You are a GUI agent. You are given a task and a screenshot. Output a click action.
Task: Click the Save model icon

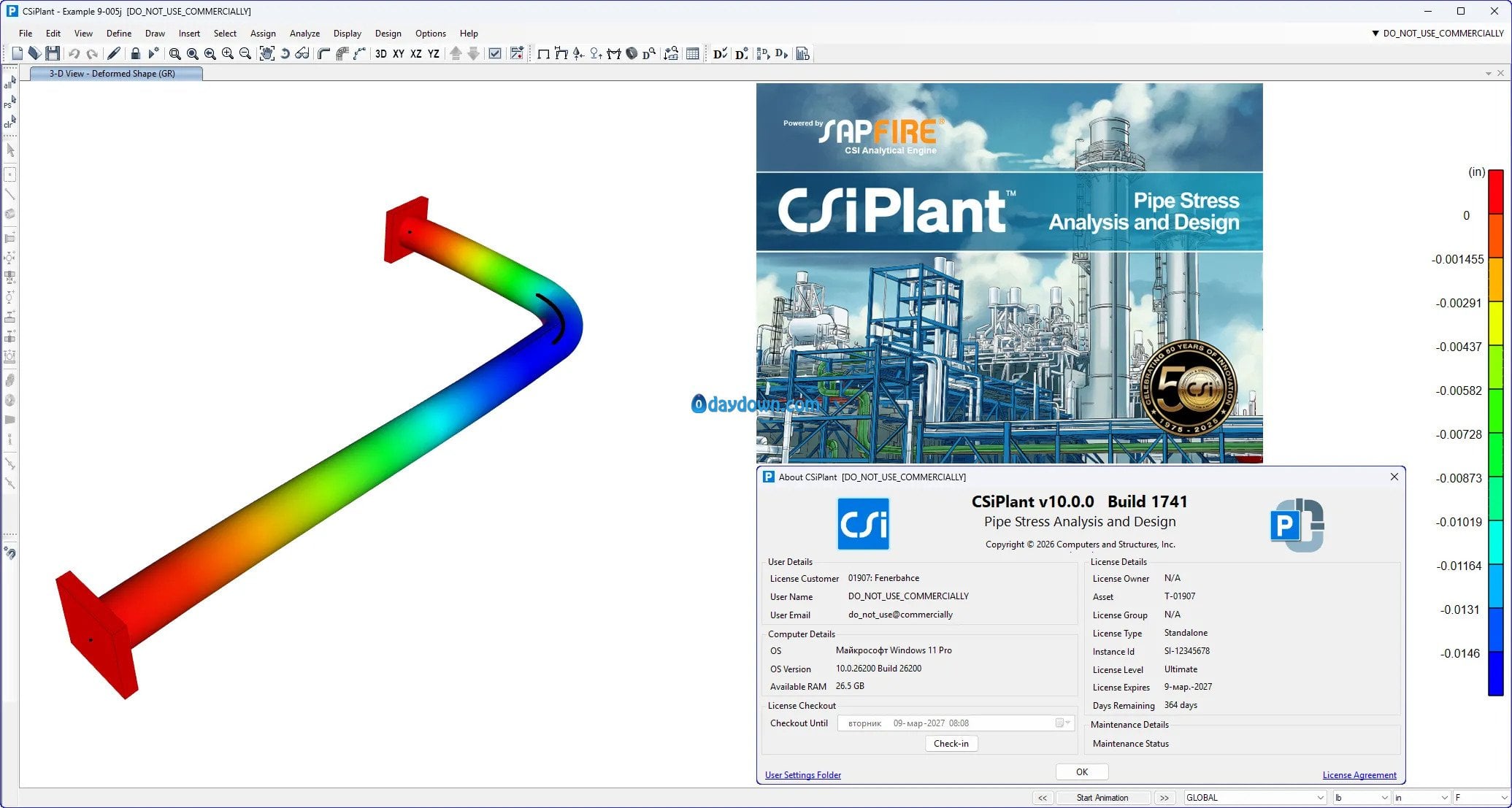pos(52,53)
